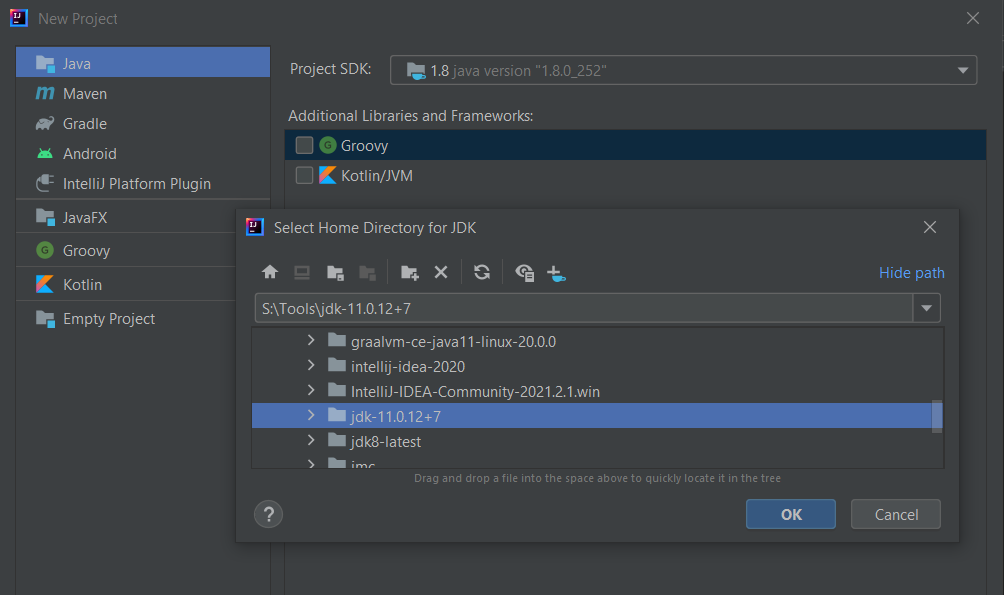1004x595 pixels.
Task: Go to Home directory in JDK dialog
Action: pyautogui.click(x=270, y=272)
